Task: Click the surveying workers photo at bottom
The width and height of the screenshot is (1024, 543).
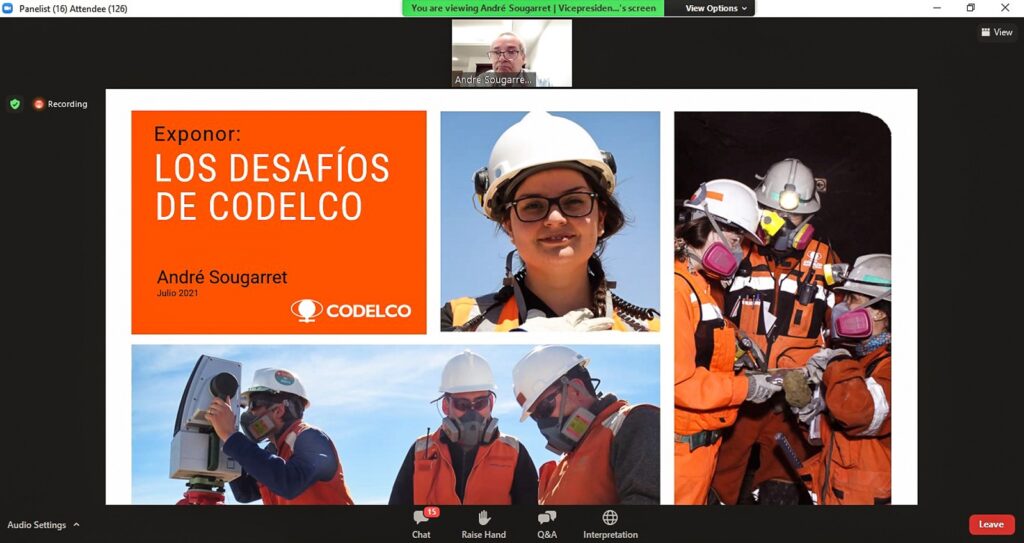Action: 395,424
